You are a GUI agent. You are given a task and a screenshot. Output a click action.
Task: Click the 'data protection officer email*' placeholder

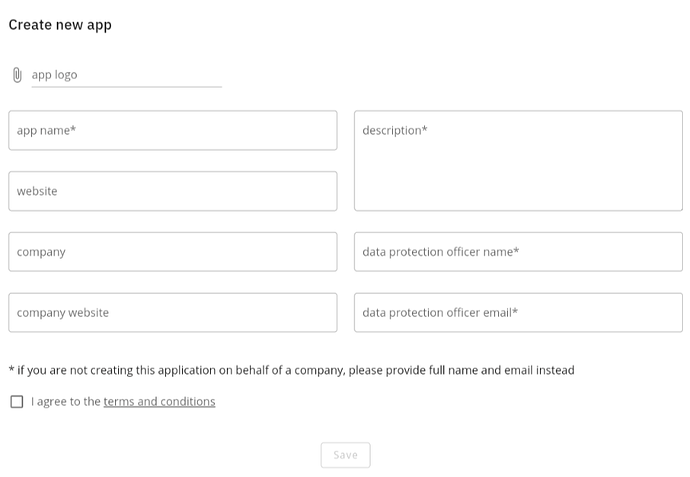(x=440, y=313)
